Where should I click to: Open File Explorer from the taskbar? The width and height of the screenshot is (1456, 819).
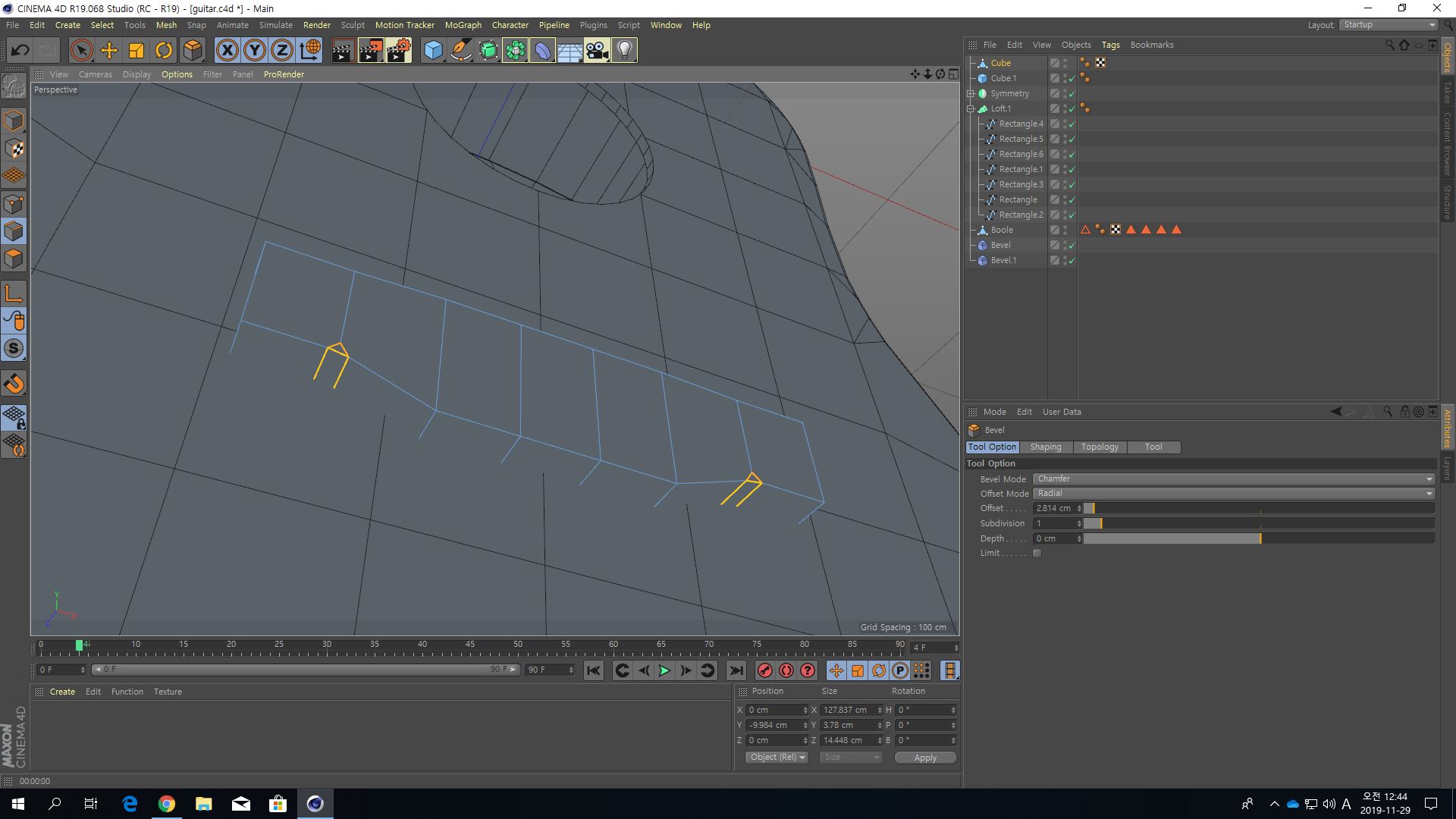point(204,804)
